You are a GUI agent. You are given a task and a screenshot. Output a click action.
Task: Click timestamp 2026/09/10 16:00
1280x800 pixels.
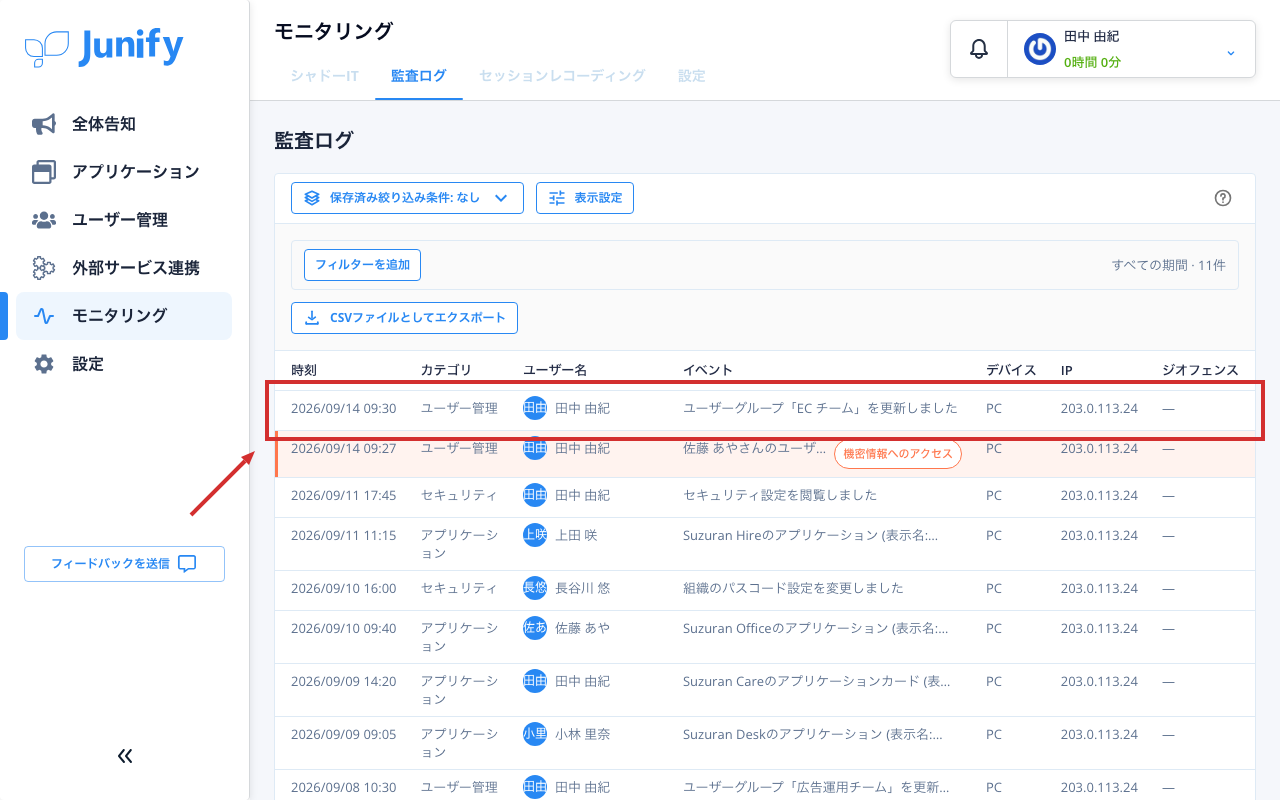click(x=343, y=588)
